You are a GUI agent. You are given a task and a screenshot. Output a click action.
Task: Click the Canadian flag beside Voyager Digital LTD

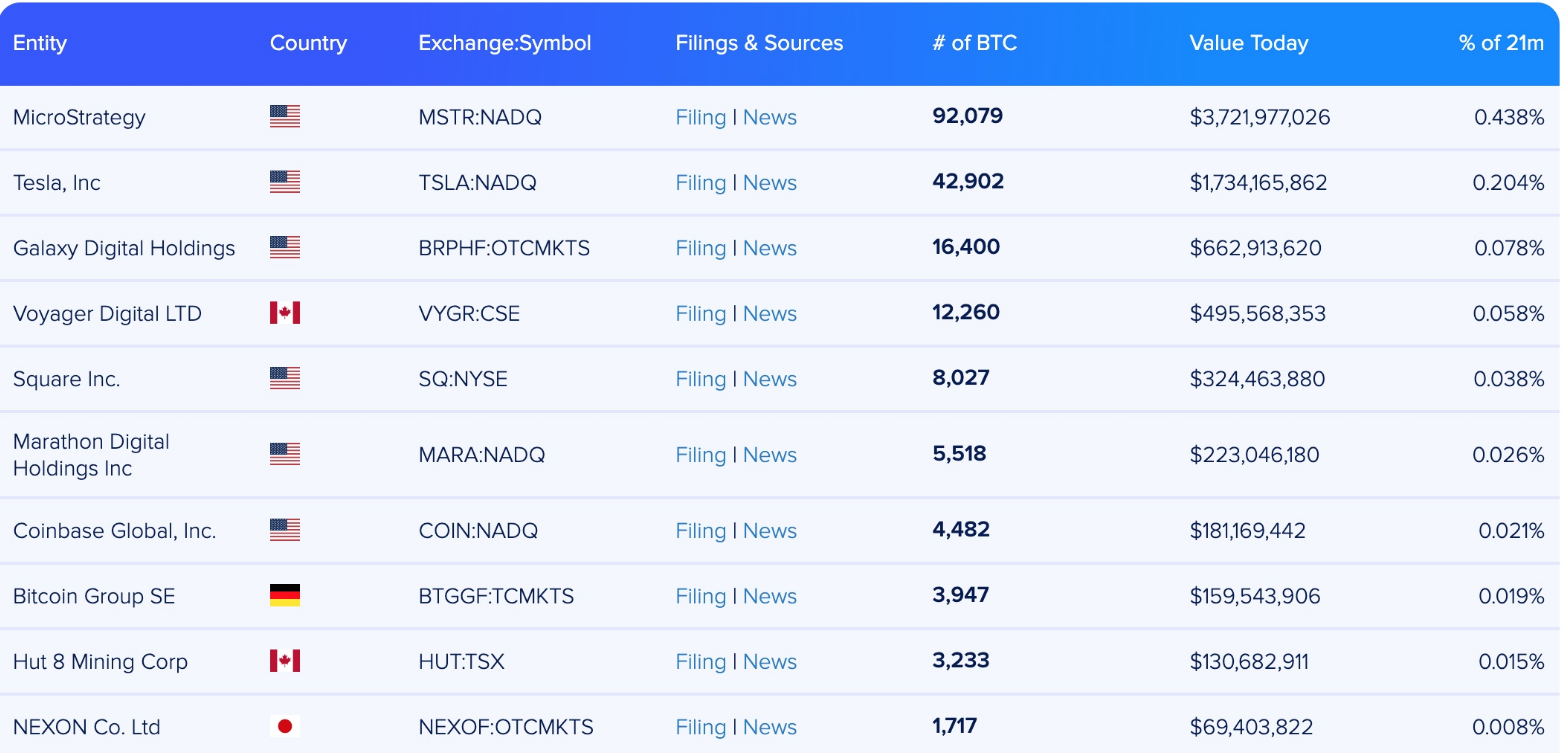click(285, 313)
